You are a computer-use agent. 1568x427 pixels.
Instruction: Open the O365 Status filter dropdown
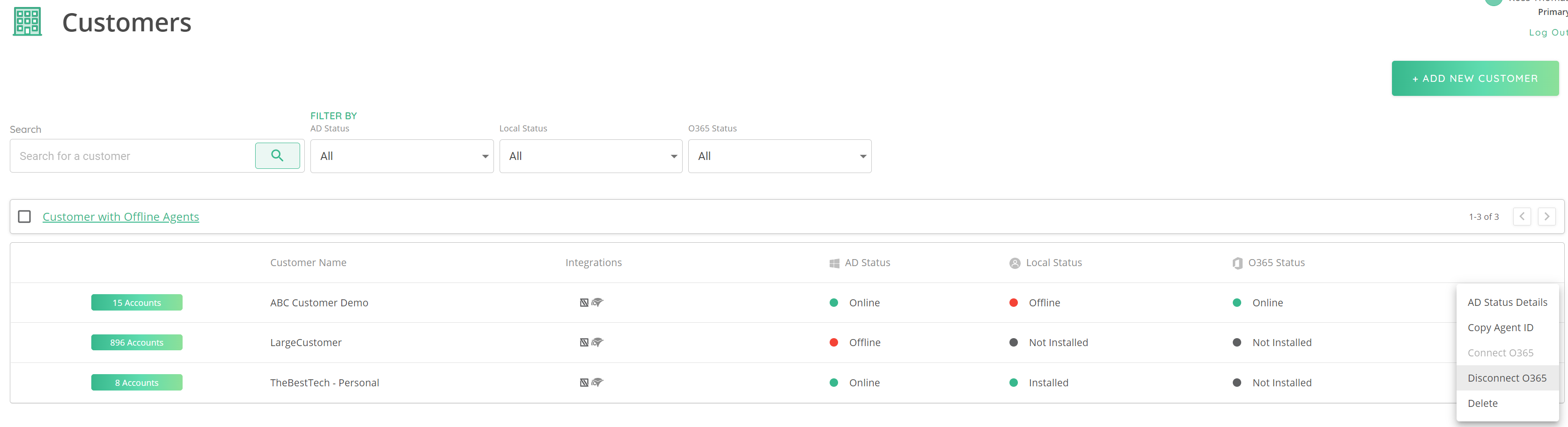click(780, 156)
